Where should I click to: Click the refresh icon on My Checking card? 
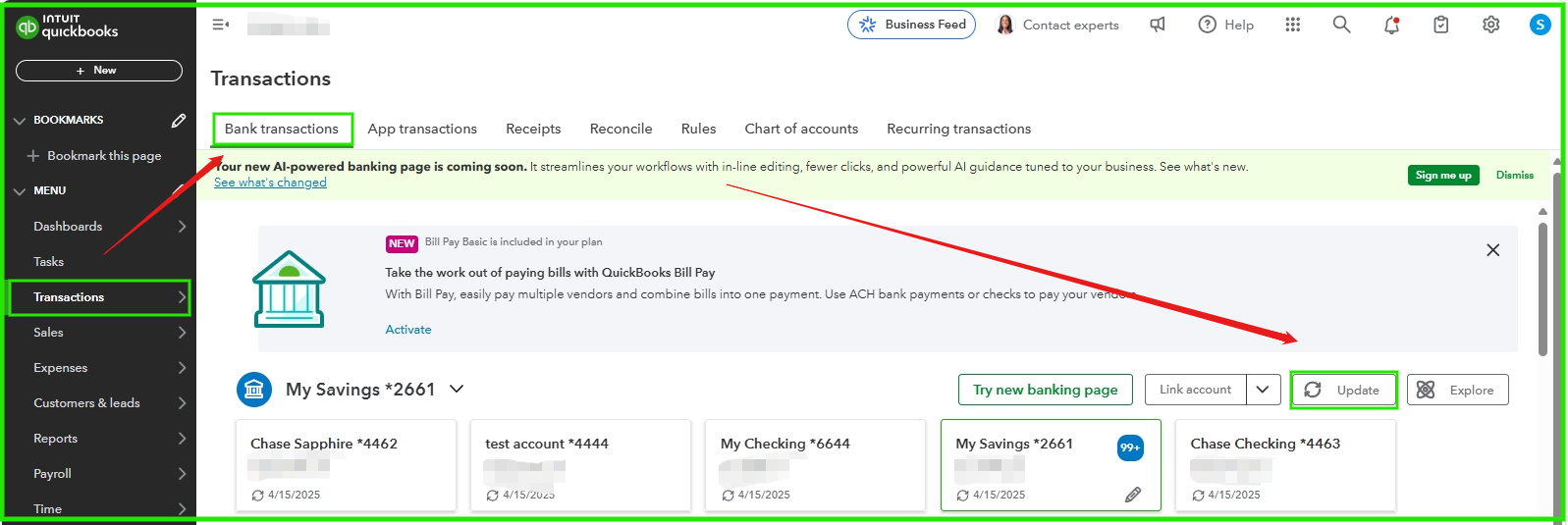click(x=728, y=496)
